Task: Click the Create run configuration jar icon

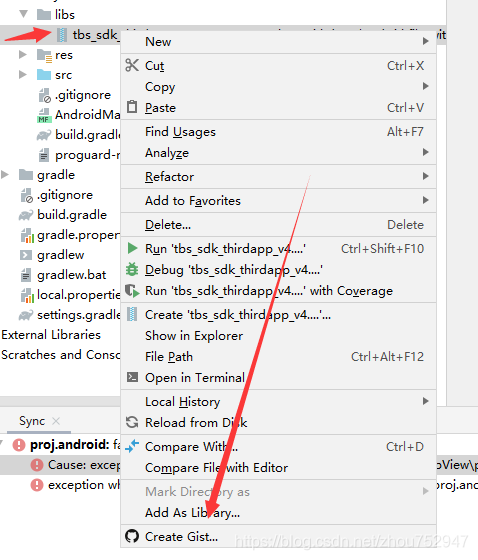Action: click(132, 314)
